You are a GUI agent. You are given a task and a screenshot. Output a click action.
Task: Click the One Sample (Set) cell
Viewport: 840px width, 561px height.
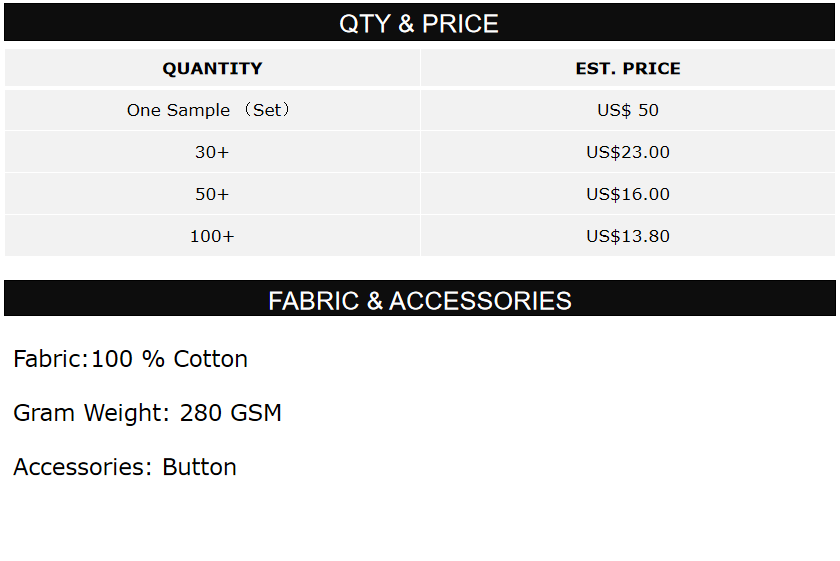coord(209,110)
